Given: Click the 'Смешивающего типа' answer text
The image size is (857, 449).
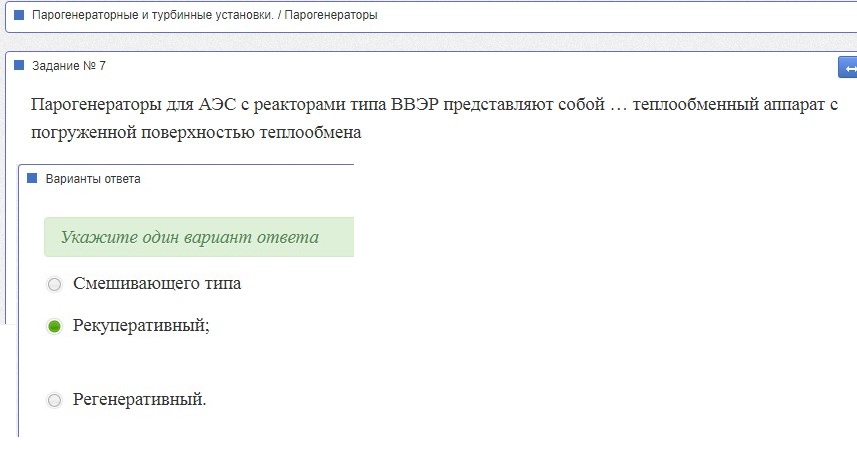Looking at the screenshot, I should click(157, 283).
